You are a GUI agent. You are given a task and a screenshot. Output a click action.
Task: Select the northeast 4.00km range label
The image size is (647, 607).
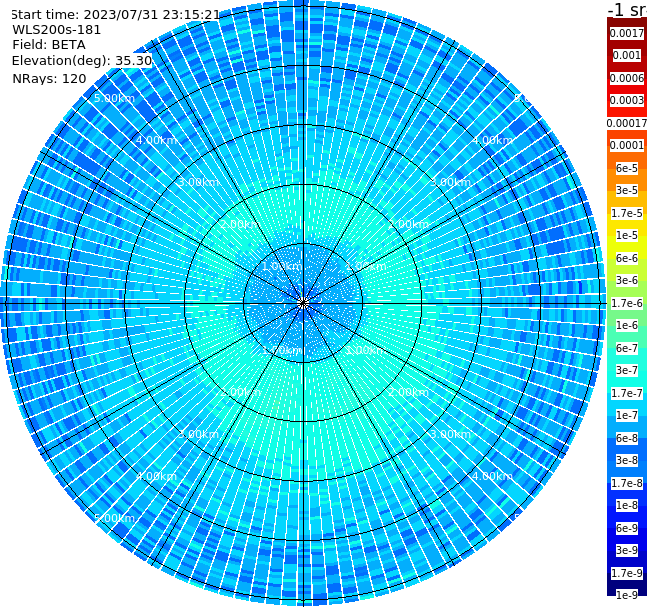pyautogui.click(x=492, y=140)
